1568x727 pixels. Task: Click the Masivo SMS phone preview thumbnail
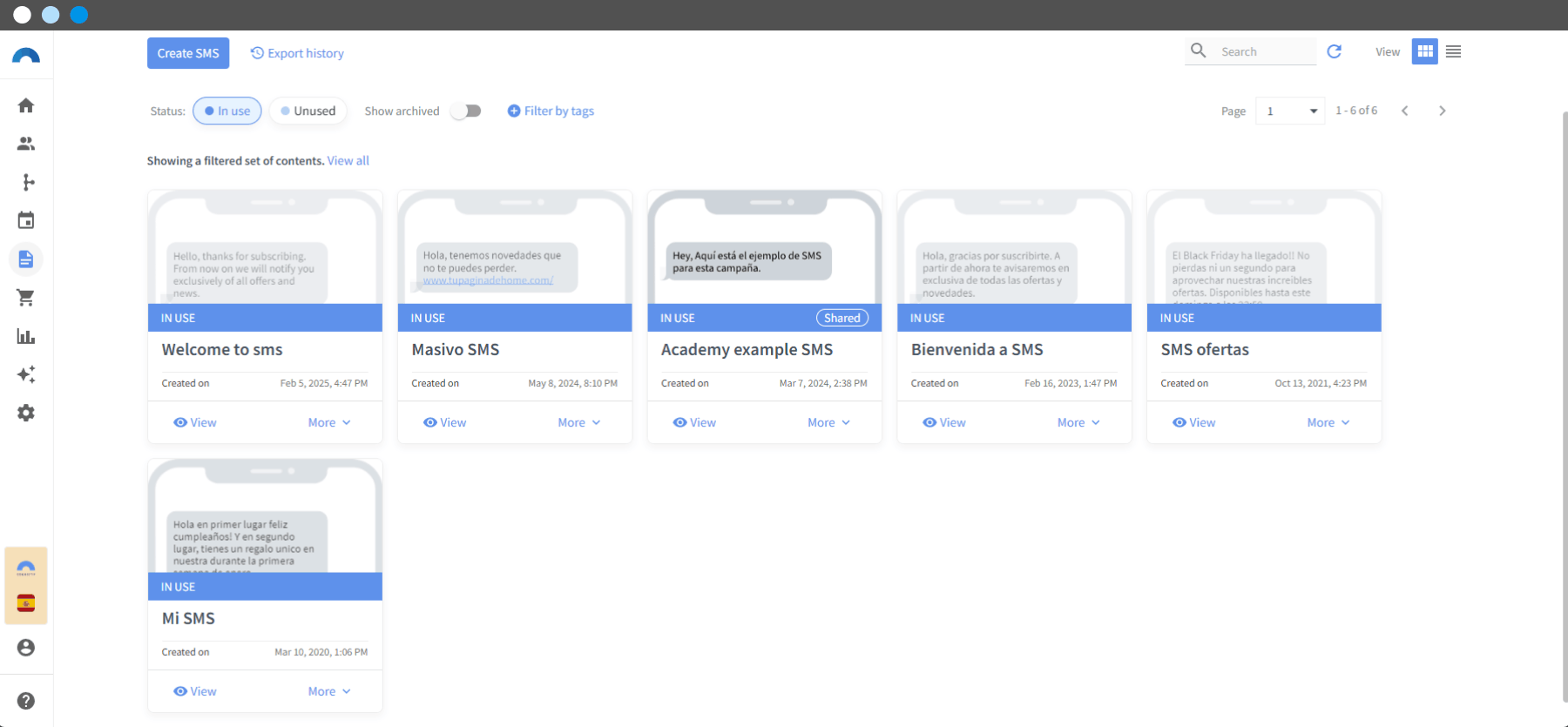coord(515,247)
